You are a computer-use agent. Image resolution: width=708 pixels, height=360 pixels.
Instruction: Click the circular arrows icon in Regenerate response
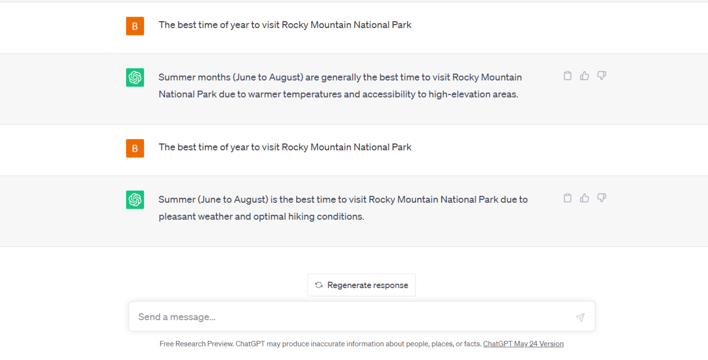[x=319, y=285]
